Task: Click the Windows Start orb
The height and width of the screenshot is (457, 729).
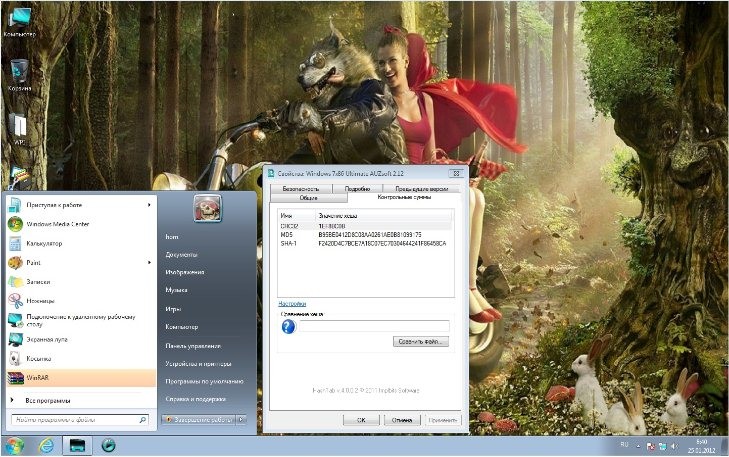Action: coord(15,446)
